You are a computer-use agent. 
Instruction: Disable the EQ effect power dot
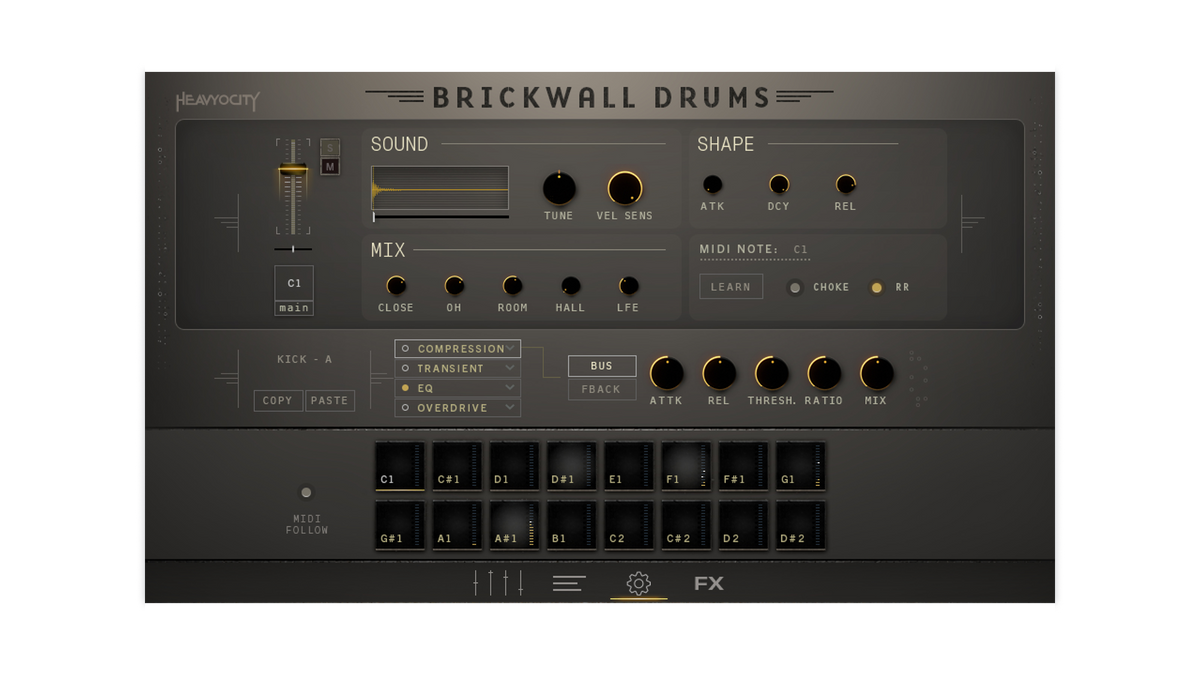tap(405, 388)
